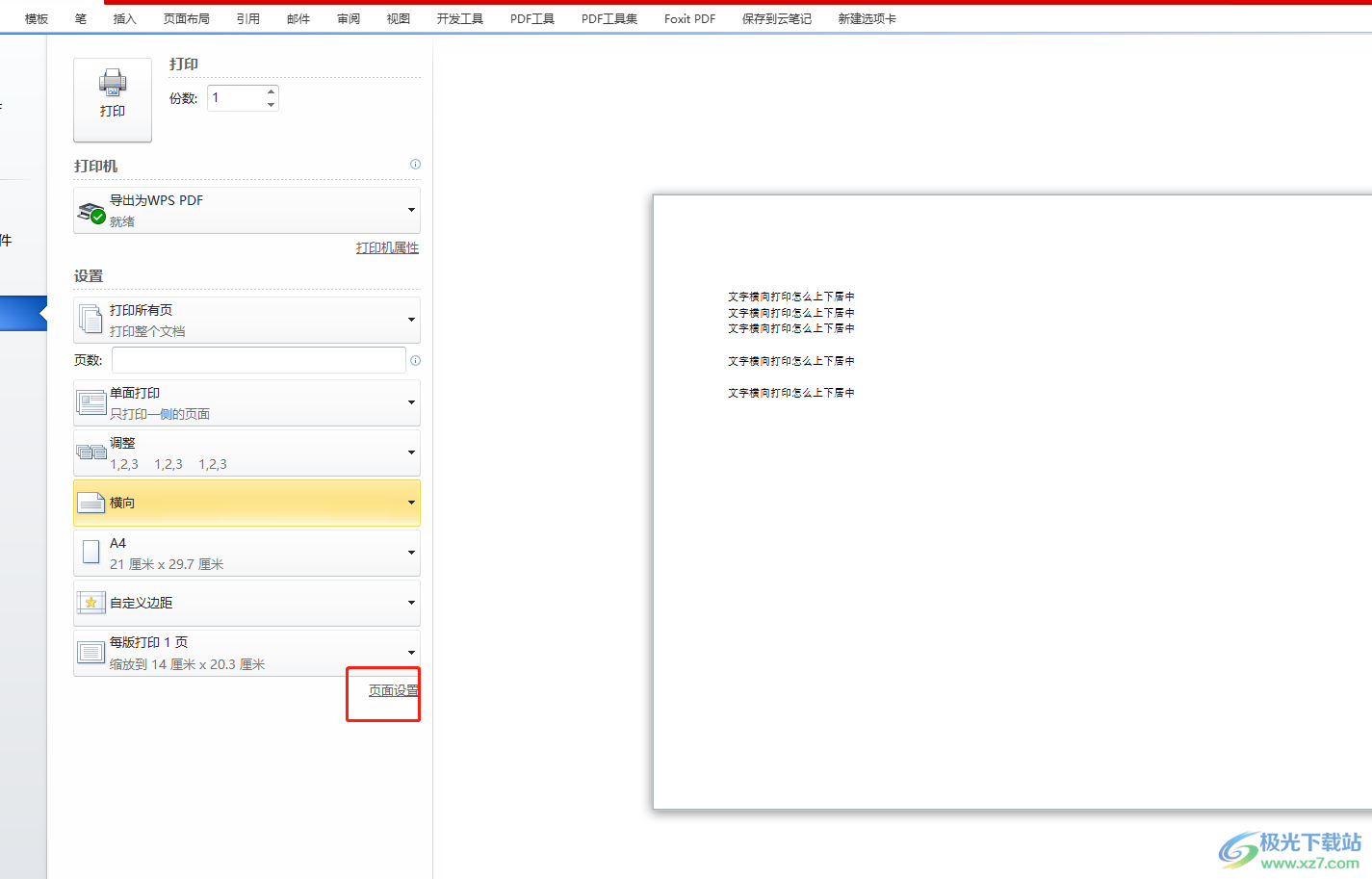
Task: Open the Page Setup link
Action: tap(394, 690)
